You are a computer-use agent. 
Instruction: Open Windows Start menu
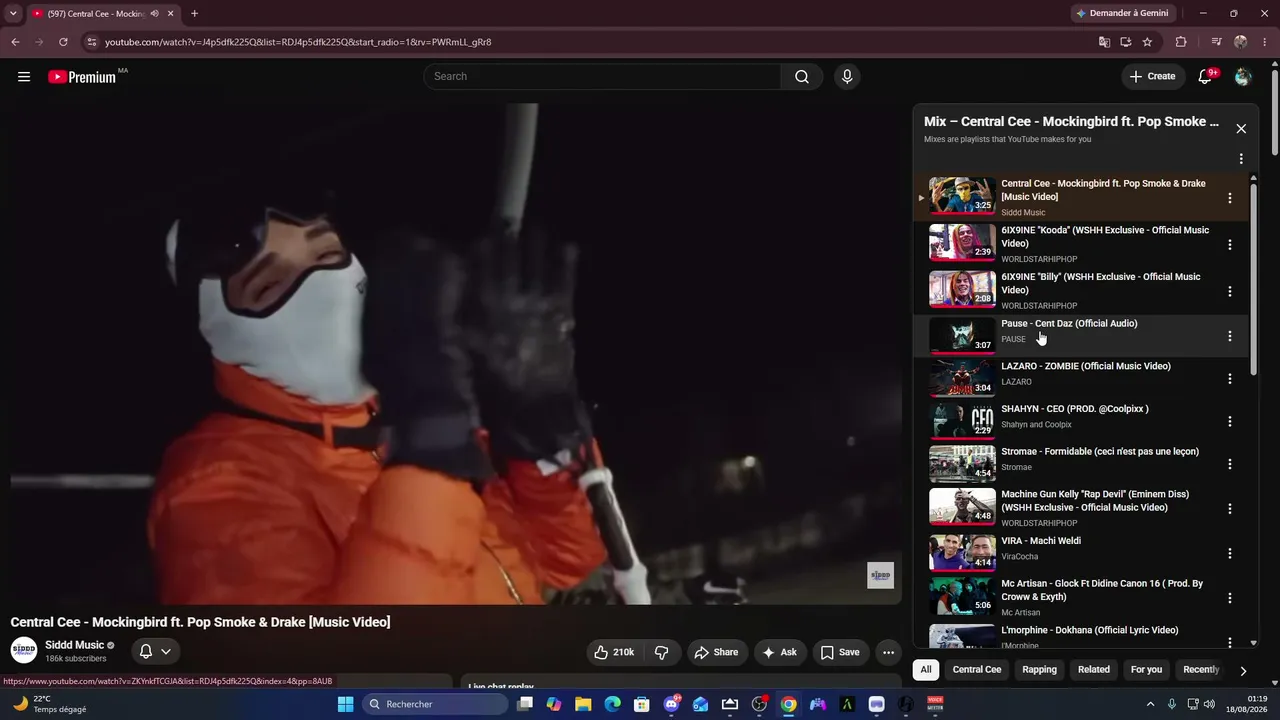tap(345, 704)
